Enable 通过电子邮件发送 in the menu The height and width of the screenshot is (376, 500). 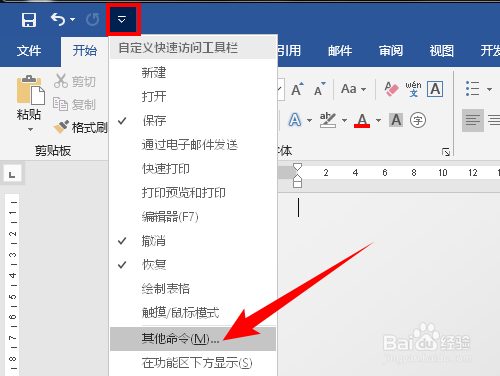coord(193,144)
